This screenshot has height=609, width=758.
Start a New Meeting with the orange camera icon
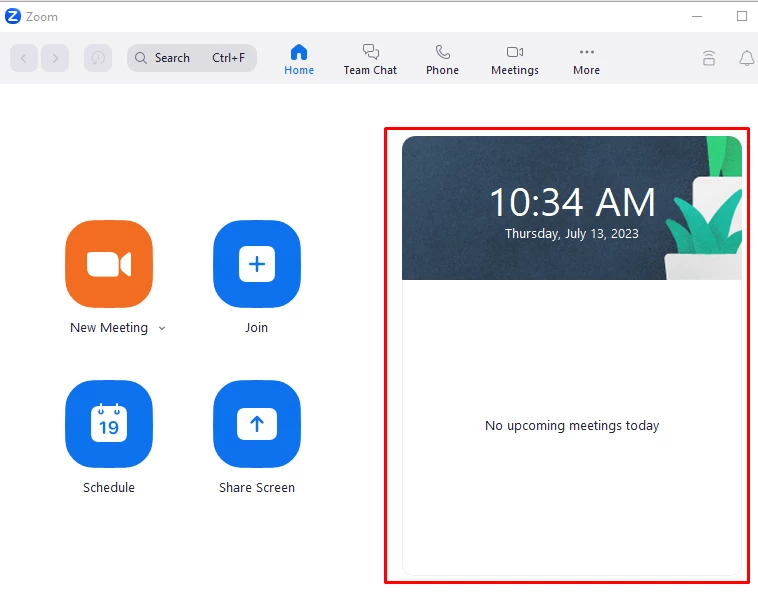(109, 264)
